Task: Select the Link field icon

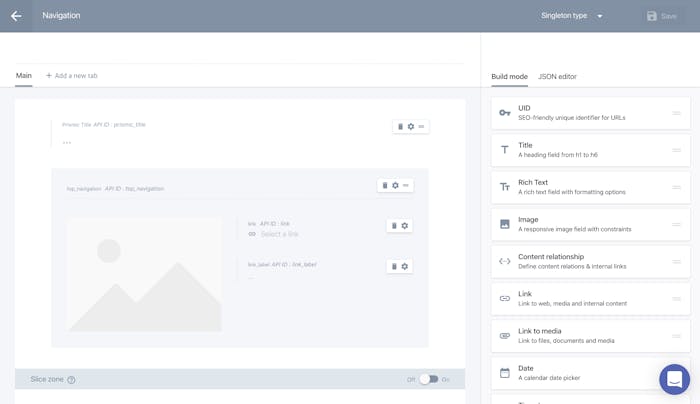Action: [504, 298]
